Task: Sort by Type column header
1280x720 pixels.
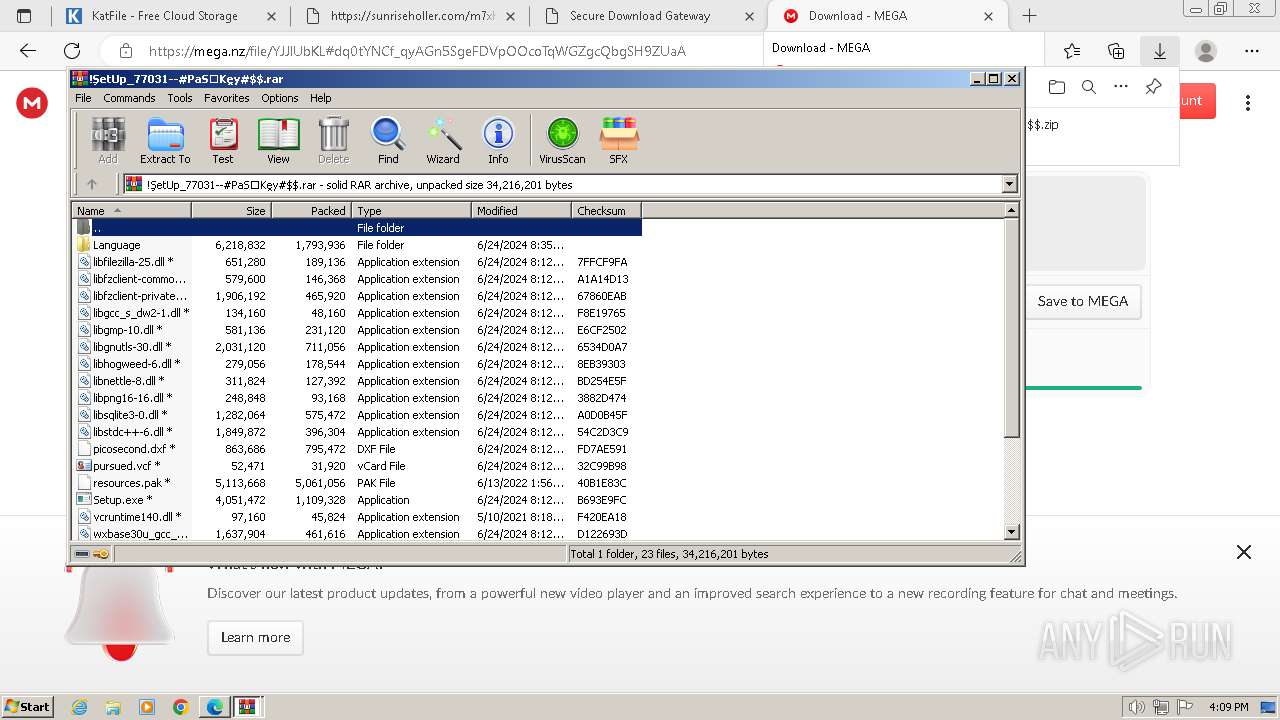Action: pyautogui.click(x=411, y=211)
